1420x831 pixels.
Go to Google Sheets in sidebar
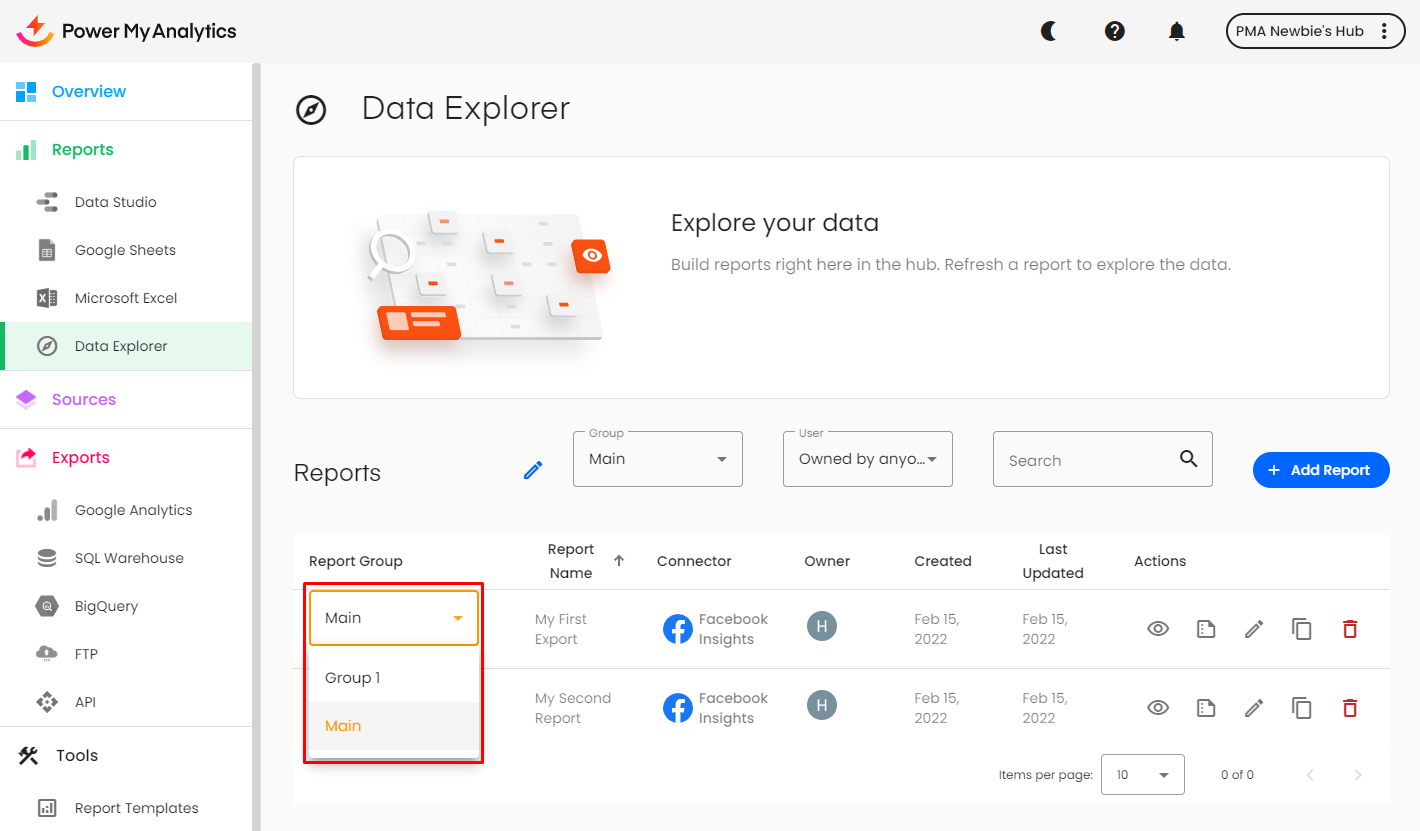(125, 250)
